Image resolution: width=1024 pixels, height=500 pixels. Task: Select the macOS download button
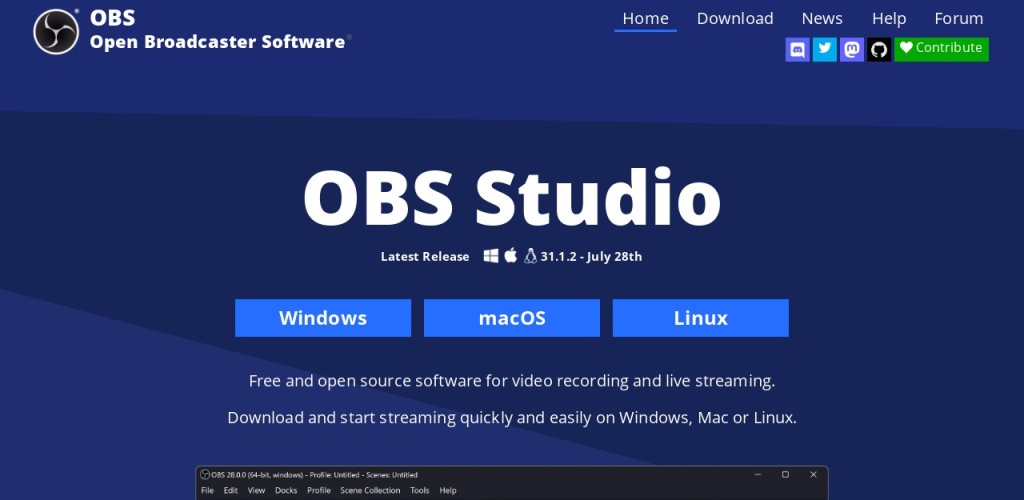tap(512, 318)
